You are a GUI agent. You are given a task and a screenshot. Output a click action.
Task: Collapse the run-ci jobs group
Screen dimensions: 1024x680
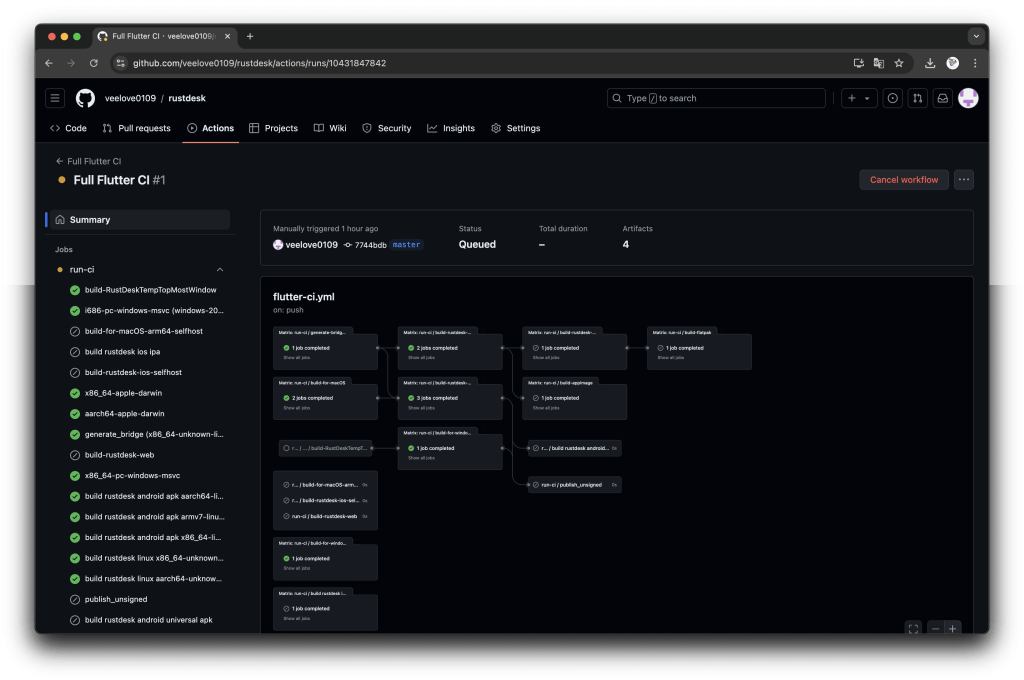coord(220,269)
